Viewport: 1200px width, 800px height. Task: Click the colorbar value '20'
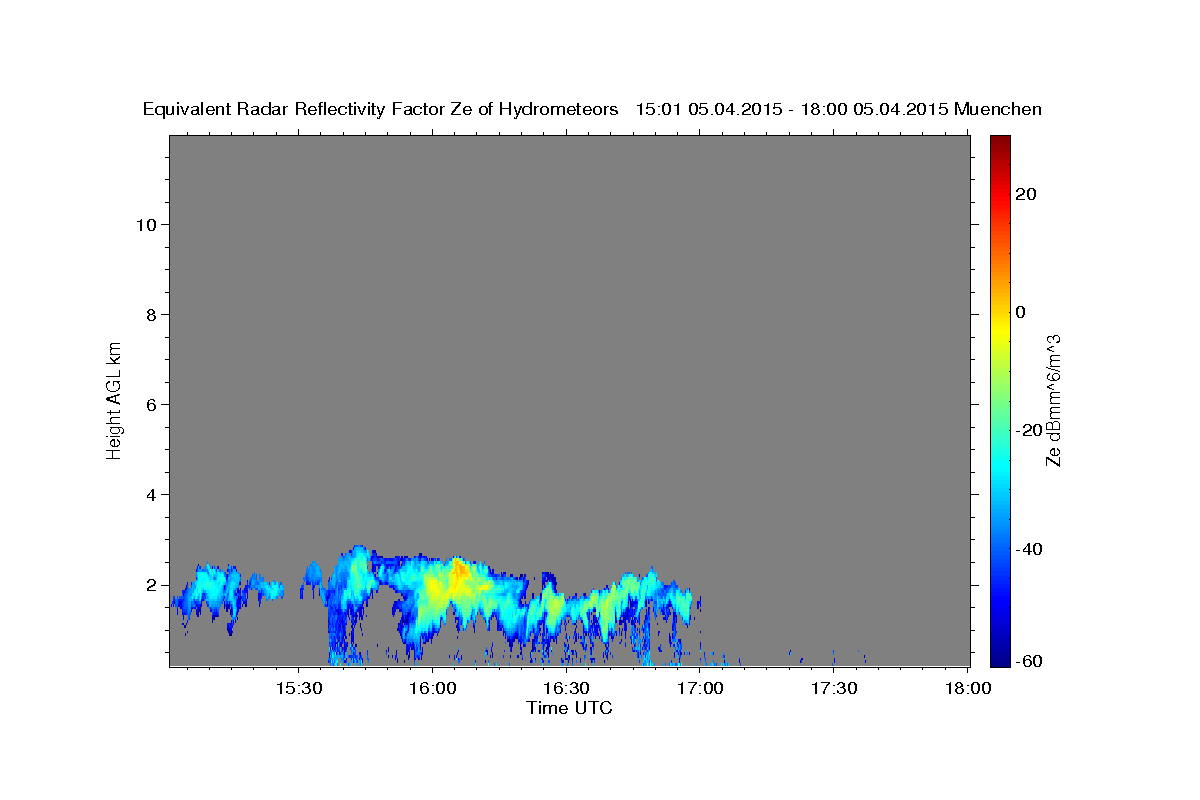point(1025,194)
